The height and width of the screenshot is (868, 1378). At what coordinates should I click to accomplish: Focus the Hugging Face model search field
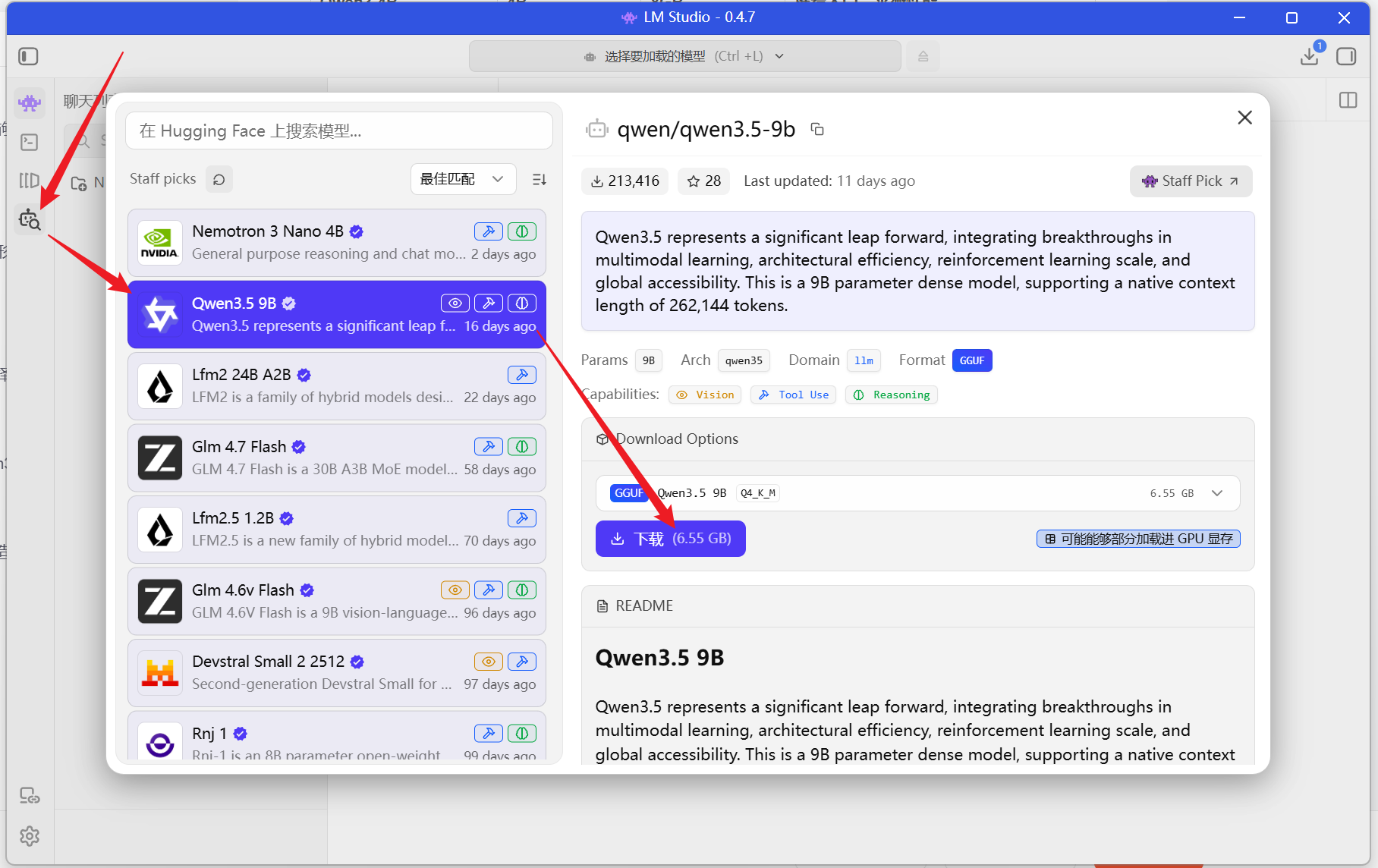point(339,131)
